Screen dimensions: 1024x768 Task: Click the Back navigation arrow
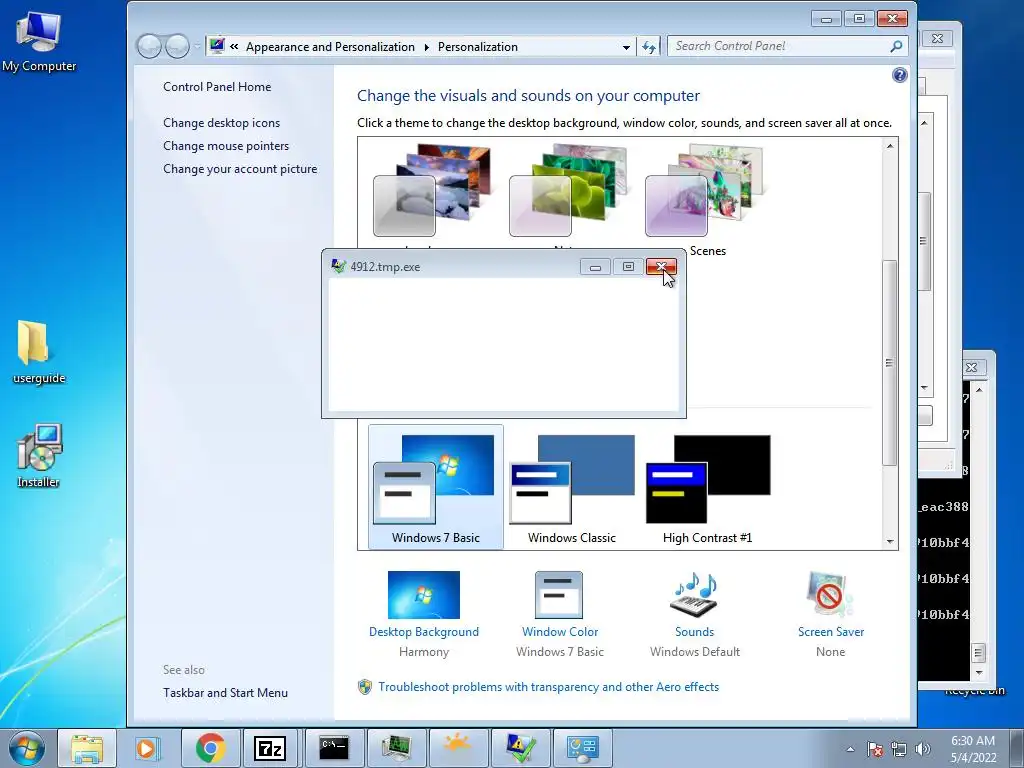pos(150,46)
